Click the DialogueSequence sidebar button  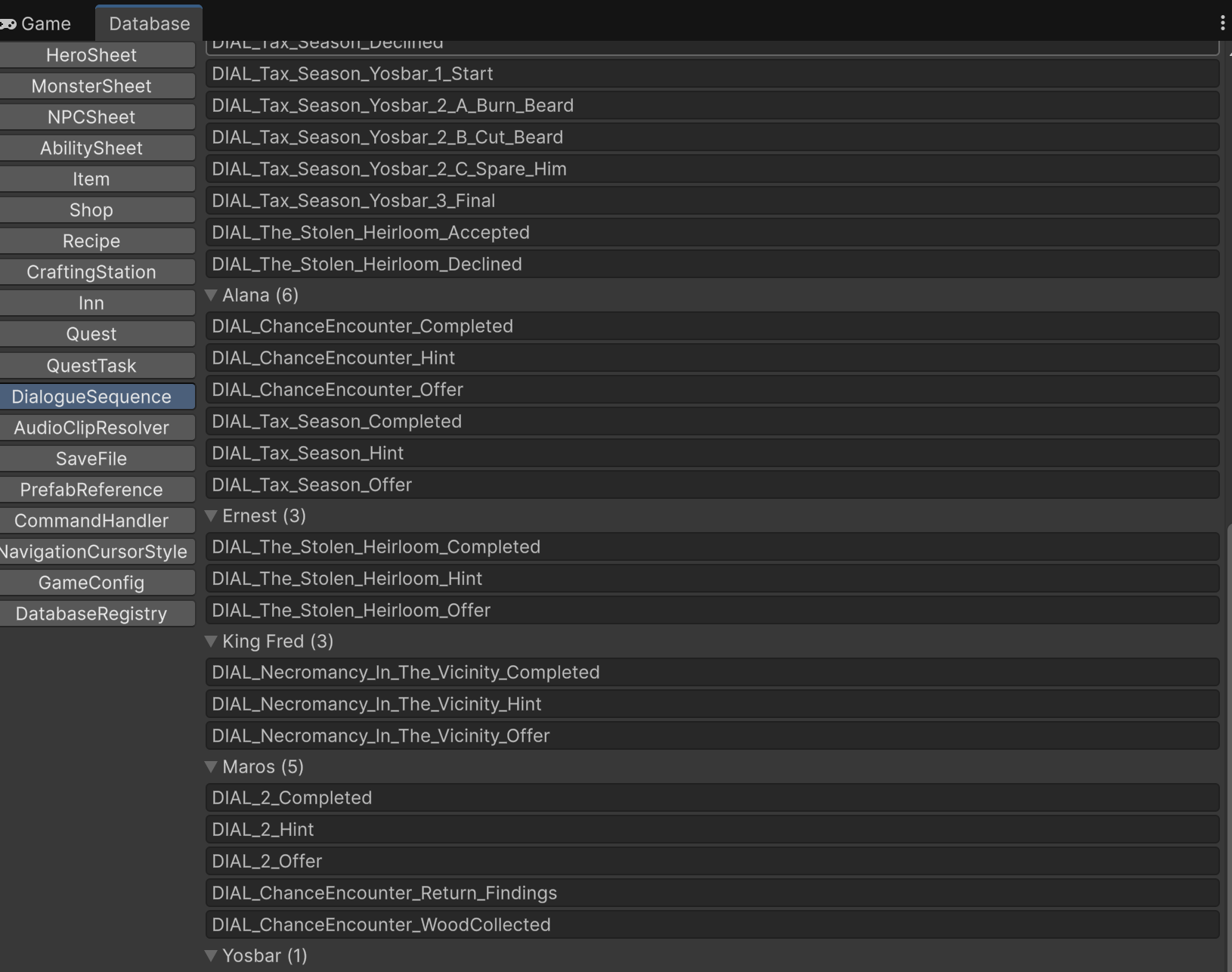click(91, 397)
